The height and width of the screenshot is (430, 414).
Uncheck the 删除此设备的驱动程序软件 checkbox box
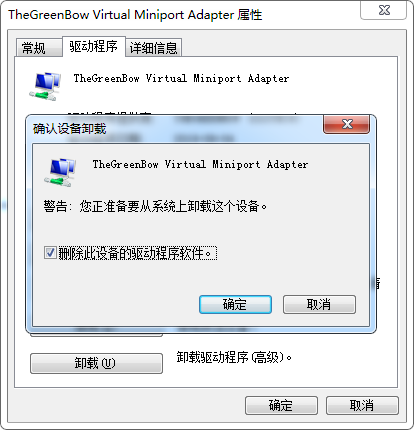click(x=50, y=253)
